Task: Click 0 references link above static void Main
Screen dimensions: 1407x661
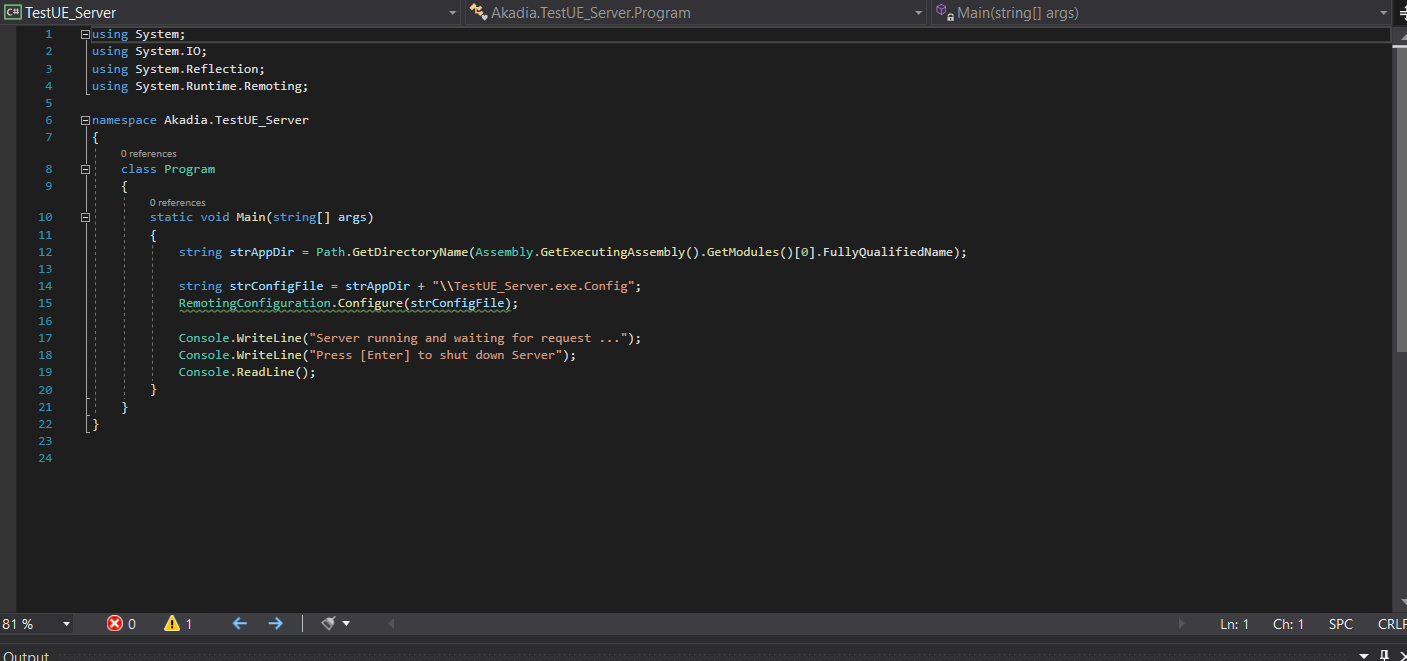Action: click(178, 203)
